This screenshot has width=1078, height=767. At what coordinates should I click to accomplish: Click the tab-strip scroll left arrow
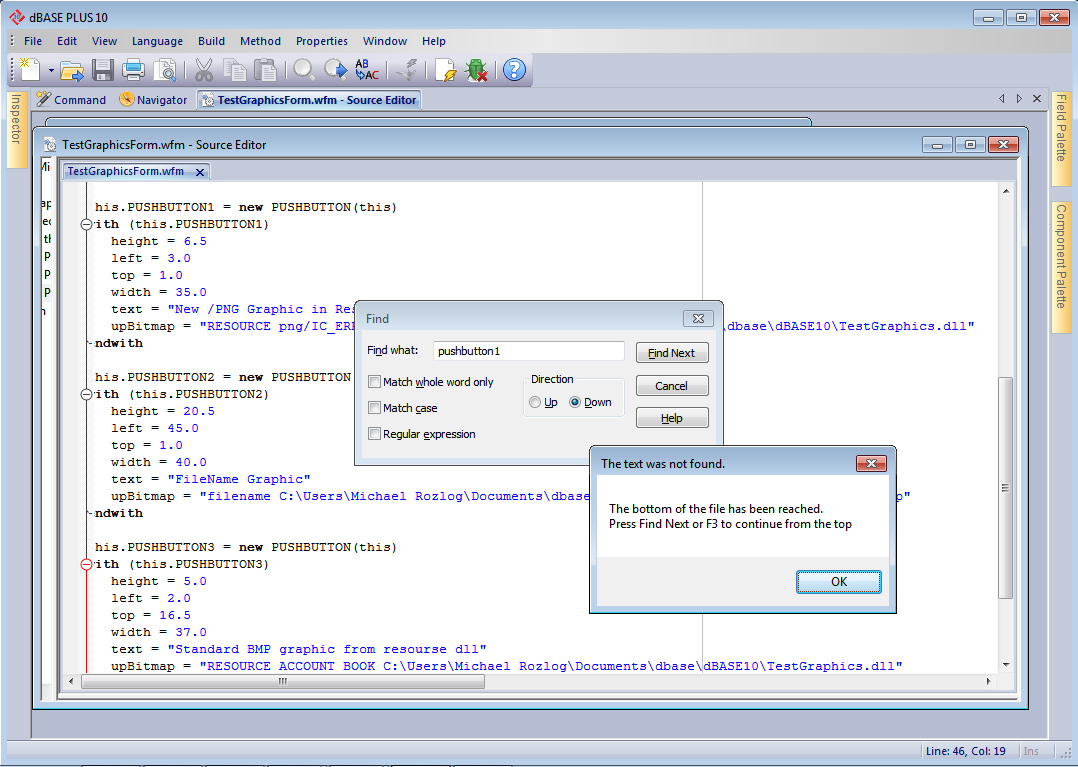(1002, 99)
